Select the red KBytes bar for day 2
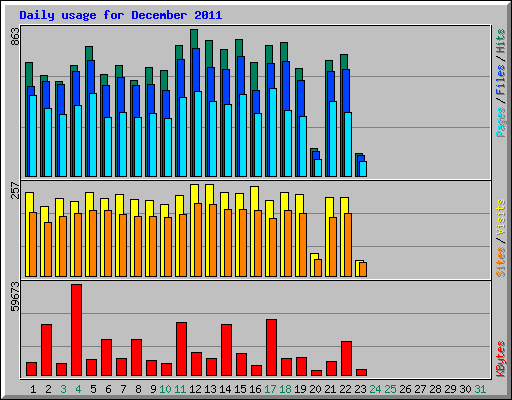This screenshot has height=400, width=512. pos(46,350)
